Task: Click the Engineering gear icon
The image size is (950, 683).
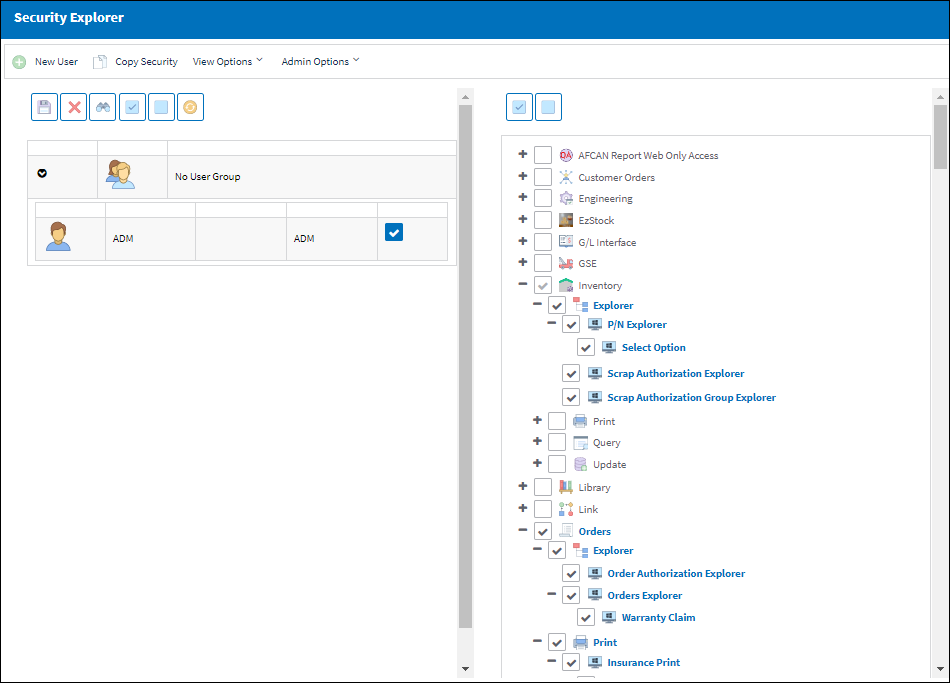Action: tap(566, 198)
